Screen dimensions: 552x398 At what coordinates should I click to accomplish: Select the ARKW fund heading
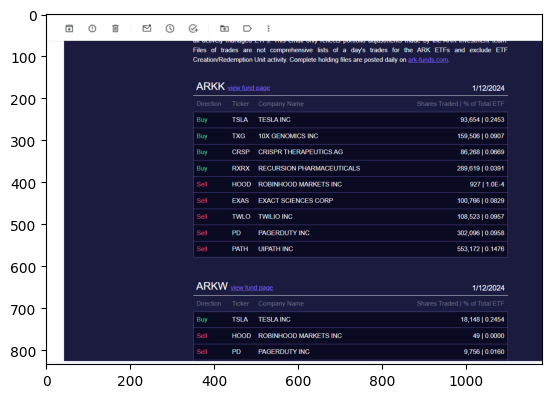click(x=212, y=286)
